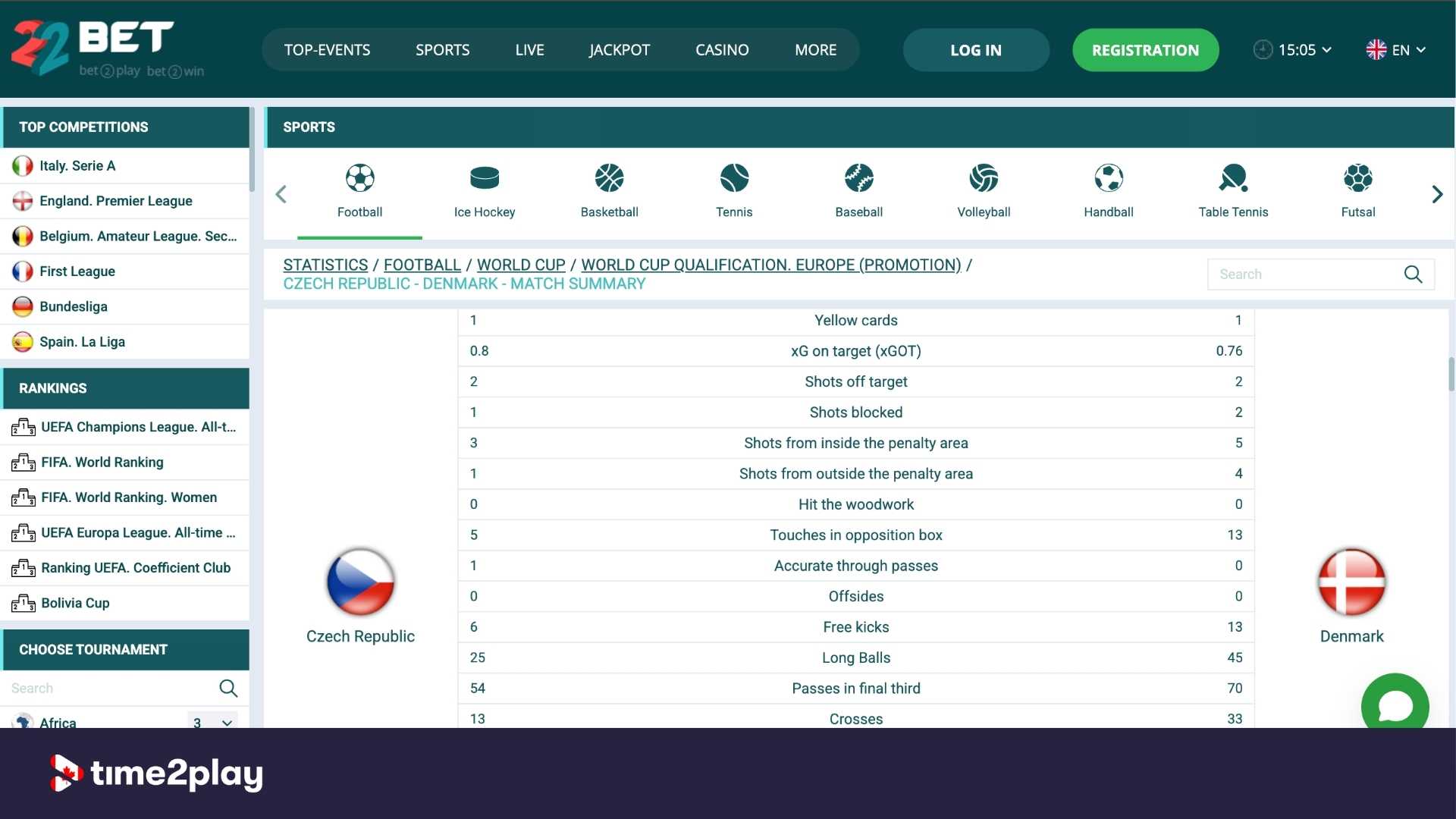Click the statistics search magnifier icon
This screenshot has width=1456, height=819.
point(1413,274)
